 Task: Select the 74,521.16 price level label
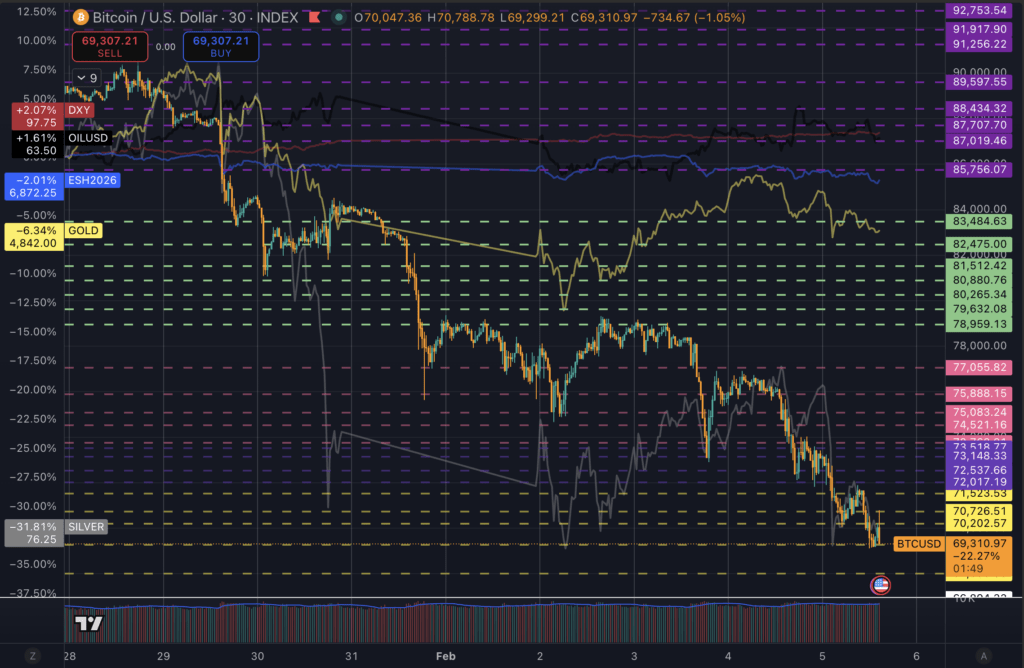(x=979, y=425)
